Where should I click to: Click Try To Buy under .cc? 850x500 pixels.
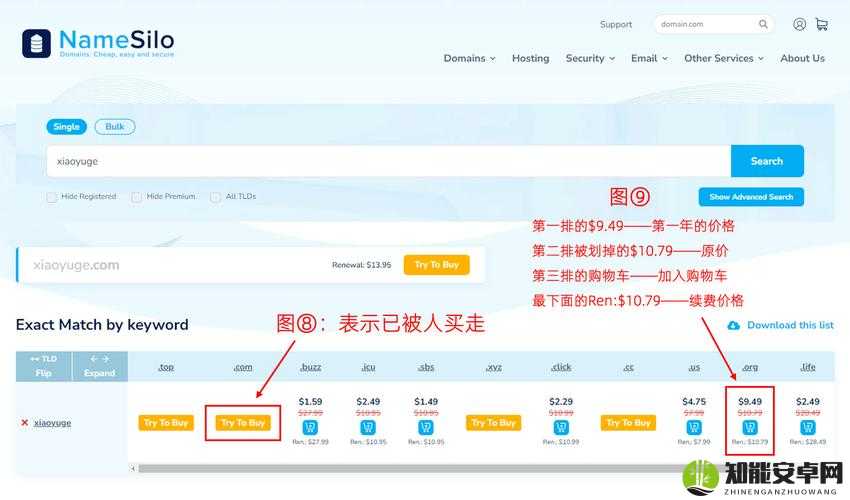click(x=628, y=422)
